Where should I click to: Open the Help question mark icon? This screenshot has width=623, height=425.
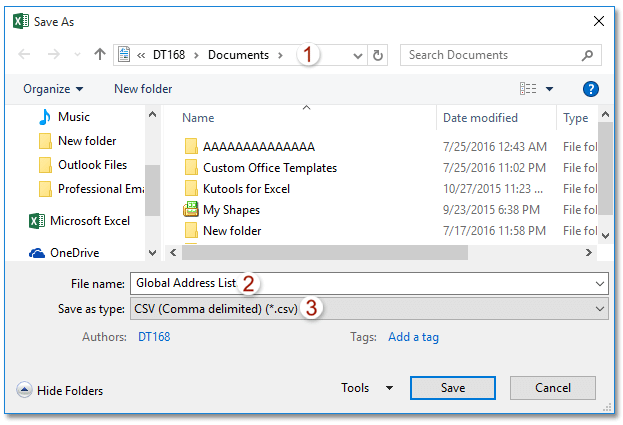point(590,89)
